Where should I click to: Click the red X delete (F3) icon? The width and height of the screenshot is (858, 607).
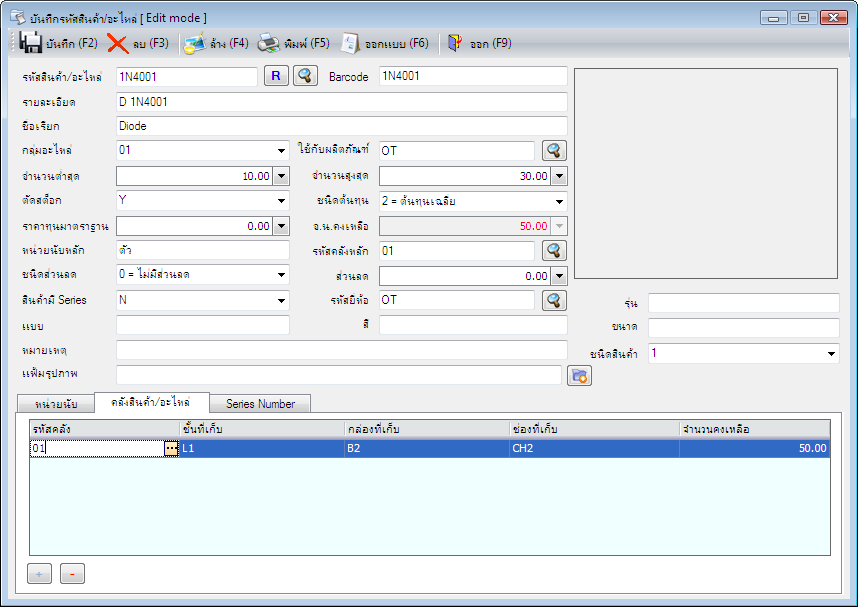click(x=118, y=43)
